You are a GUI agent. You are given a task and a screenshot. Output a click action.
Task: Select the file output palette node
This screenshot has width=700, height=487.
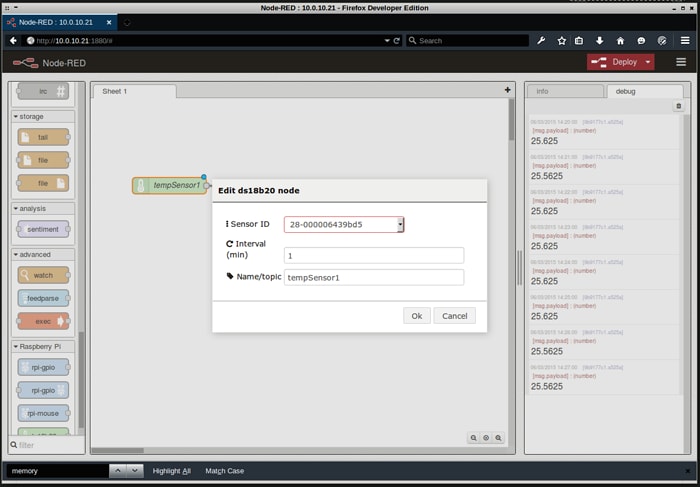[43, 183]
